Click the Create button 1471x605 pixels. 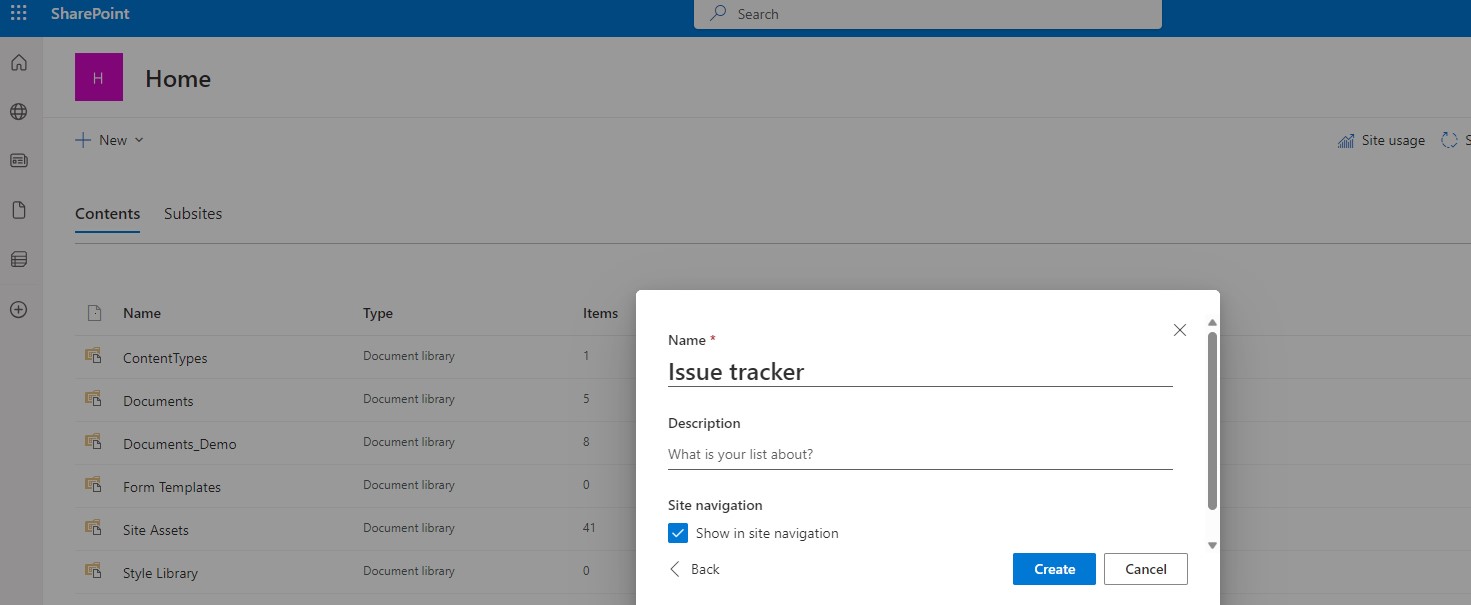(1054, 569)
